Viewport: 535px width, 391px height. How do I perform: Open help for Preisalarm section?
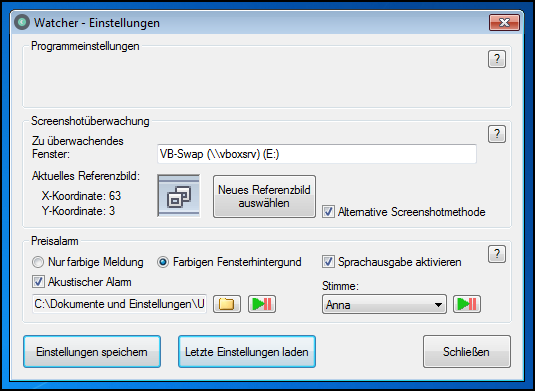tap(497, 254)
